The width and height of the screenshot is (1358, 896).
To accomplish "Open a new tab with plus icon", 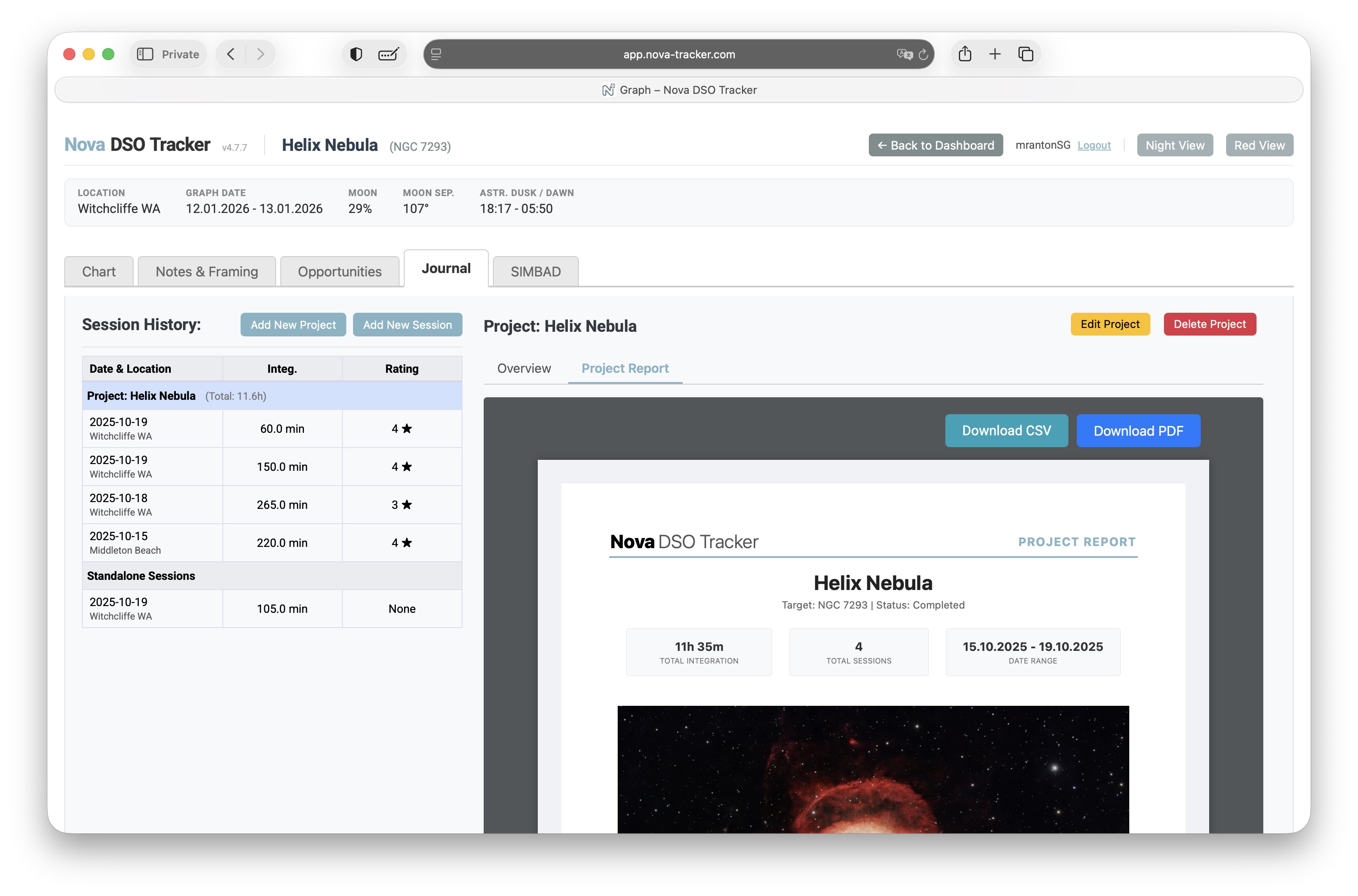I will pyautogui.click(x=995, y=54).
